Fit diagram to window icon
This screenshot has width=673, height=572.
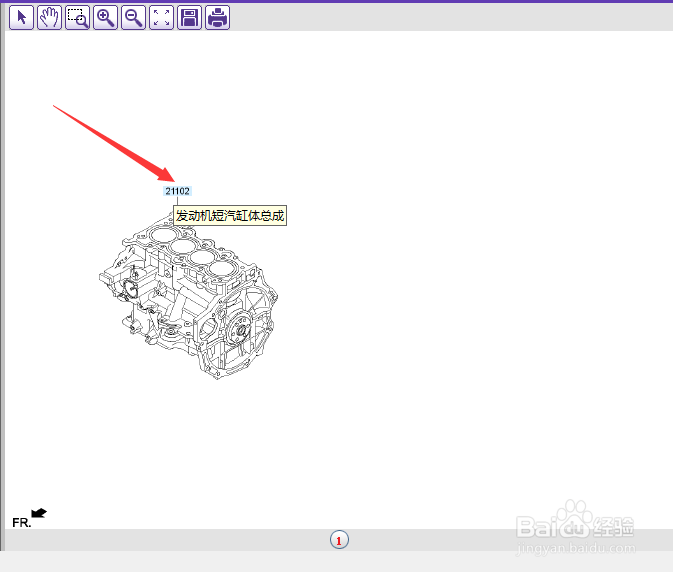[x=161, y=18]
